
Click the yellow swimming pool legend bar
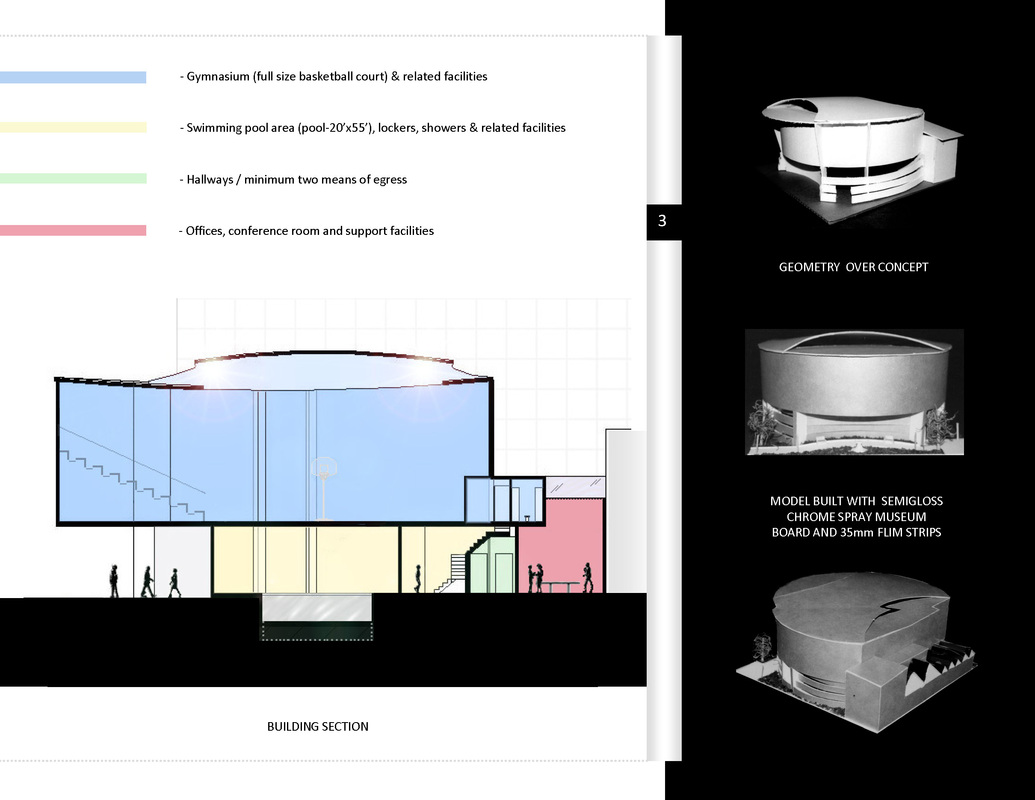(73, 127)
